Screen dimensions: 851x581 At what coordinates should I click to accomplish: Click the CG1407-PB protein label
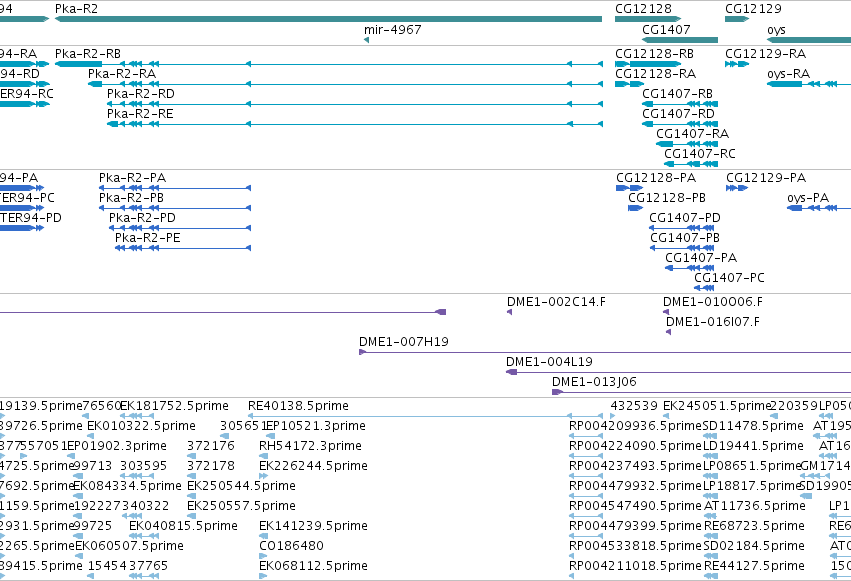pos(684,238)
